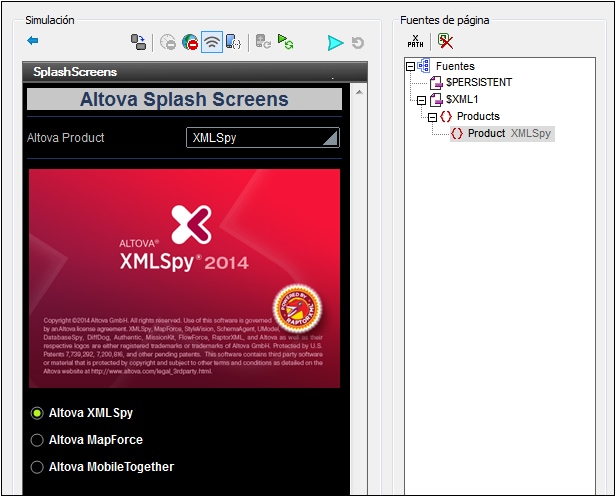Click the red X clear data icon
616x497 pixels.
[x=444, y=41]
